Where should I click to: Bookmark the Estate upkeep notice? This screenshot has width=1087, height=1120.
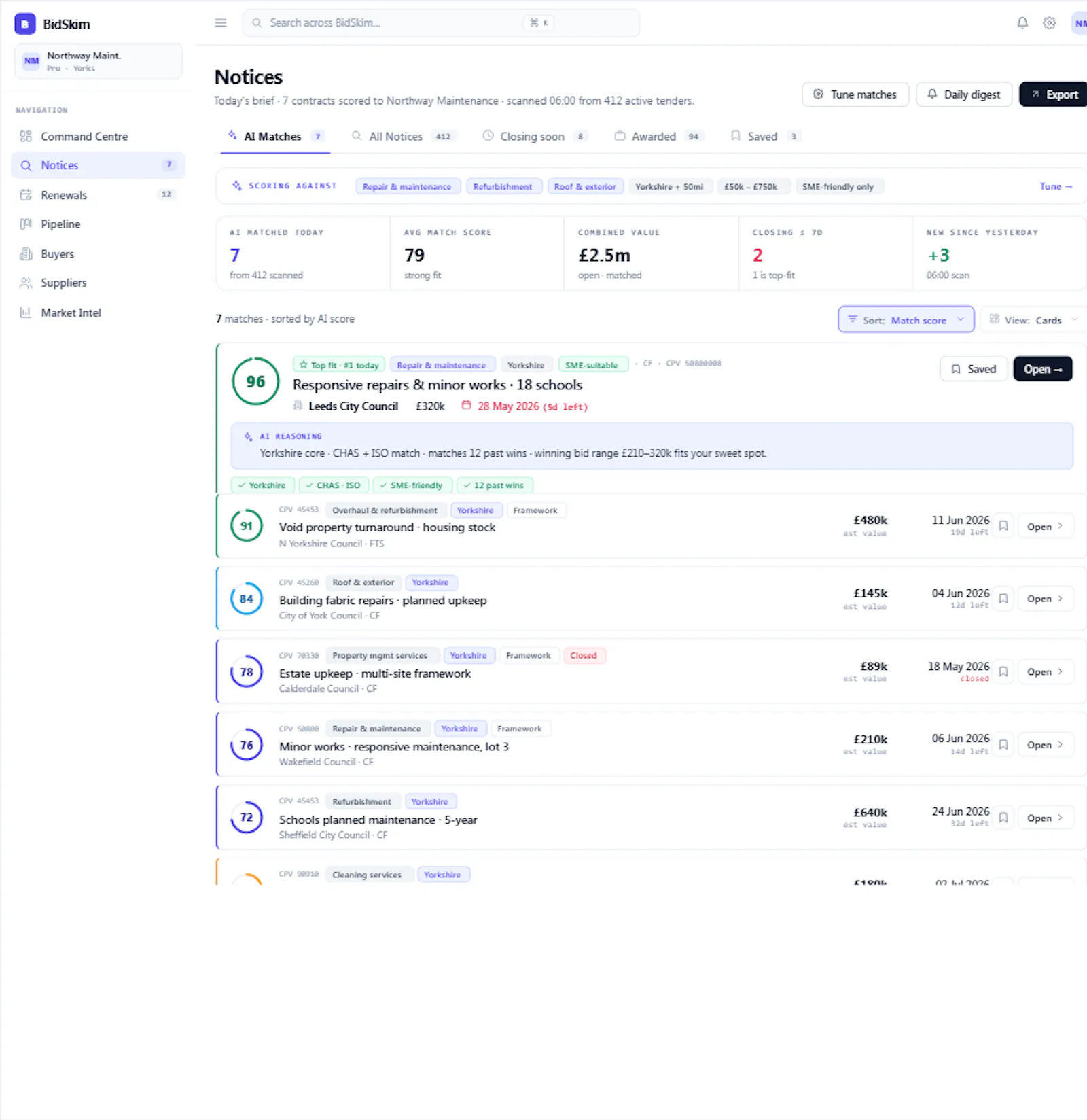tap(1003, 671)
